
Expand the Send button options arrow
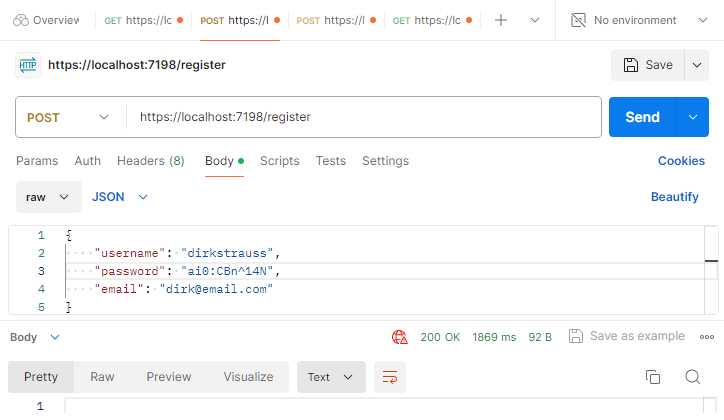coord(693,117)
